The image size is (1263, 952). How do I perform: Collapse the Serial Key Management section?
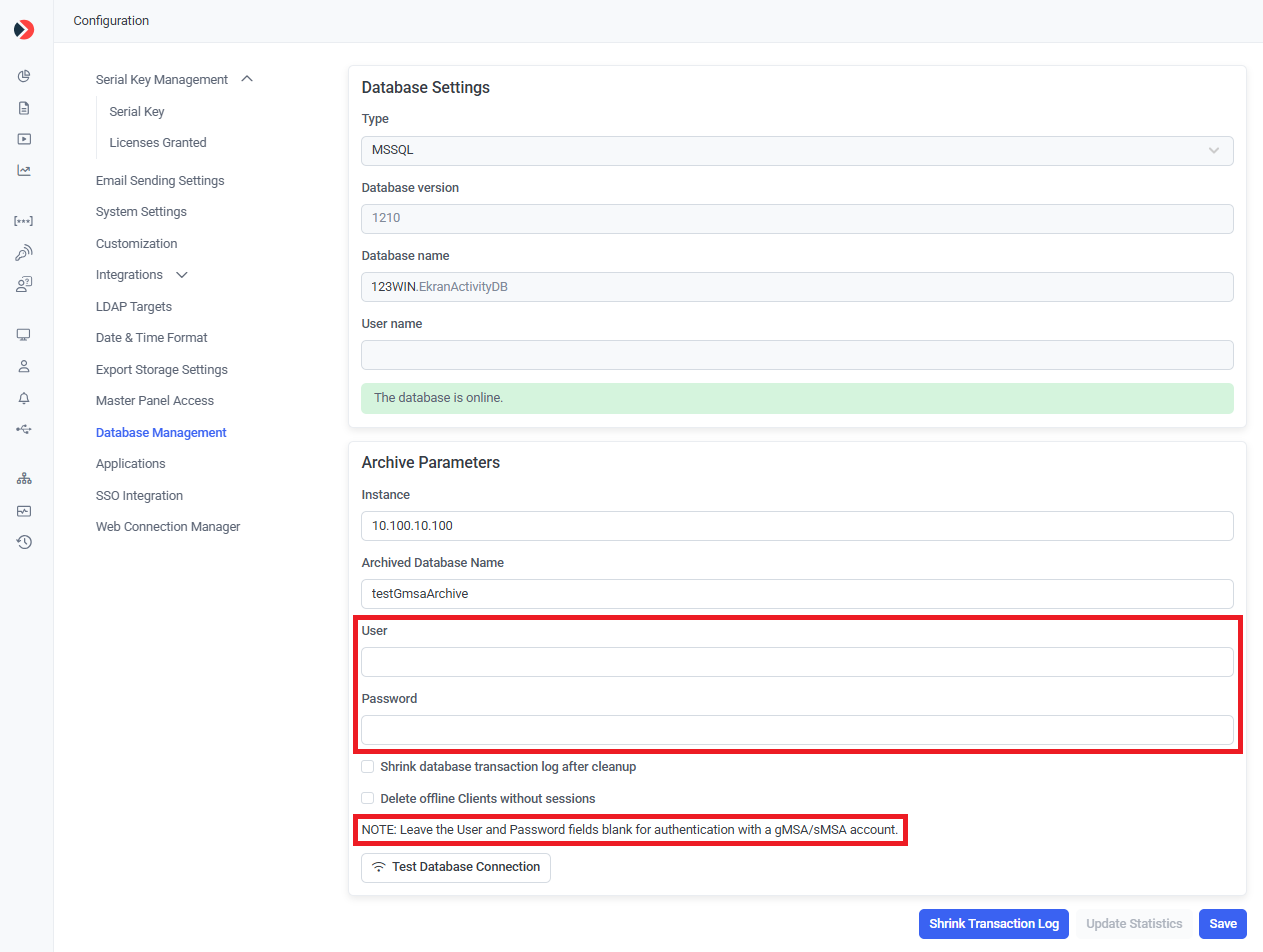click(247, 79)
